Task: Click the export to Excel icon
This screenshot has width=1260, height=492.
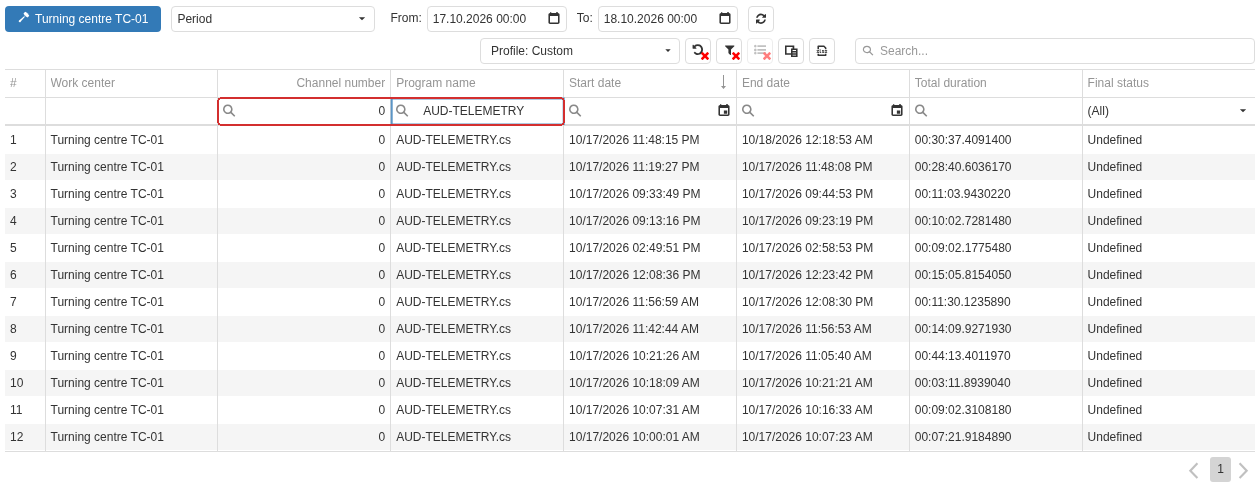Action: [822, 51]
